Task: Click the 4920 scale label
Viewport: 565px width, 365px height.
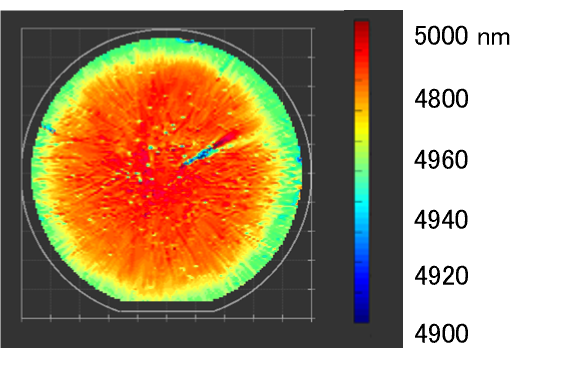Action: pyautogui.click(x=441, y=276)
